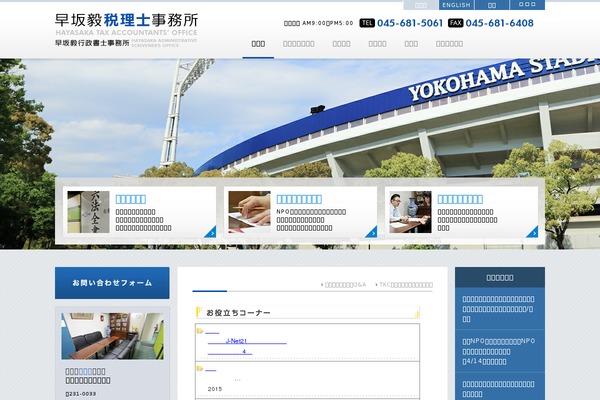Open the consultation meeting photo card
Image resolution: width=600 pixels, height=400 pixels.
461,212
